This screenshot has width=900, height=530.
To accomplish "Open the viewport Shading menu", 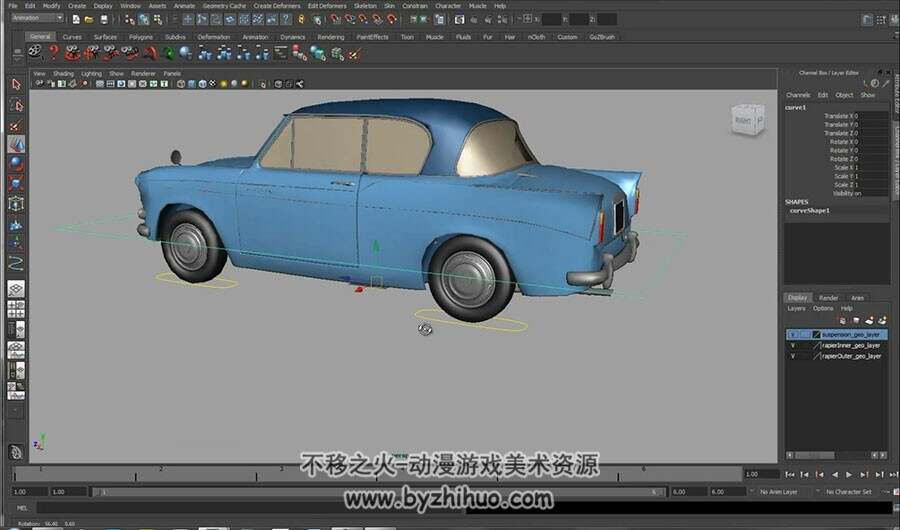I will tap(63, 73).
